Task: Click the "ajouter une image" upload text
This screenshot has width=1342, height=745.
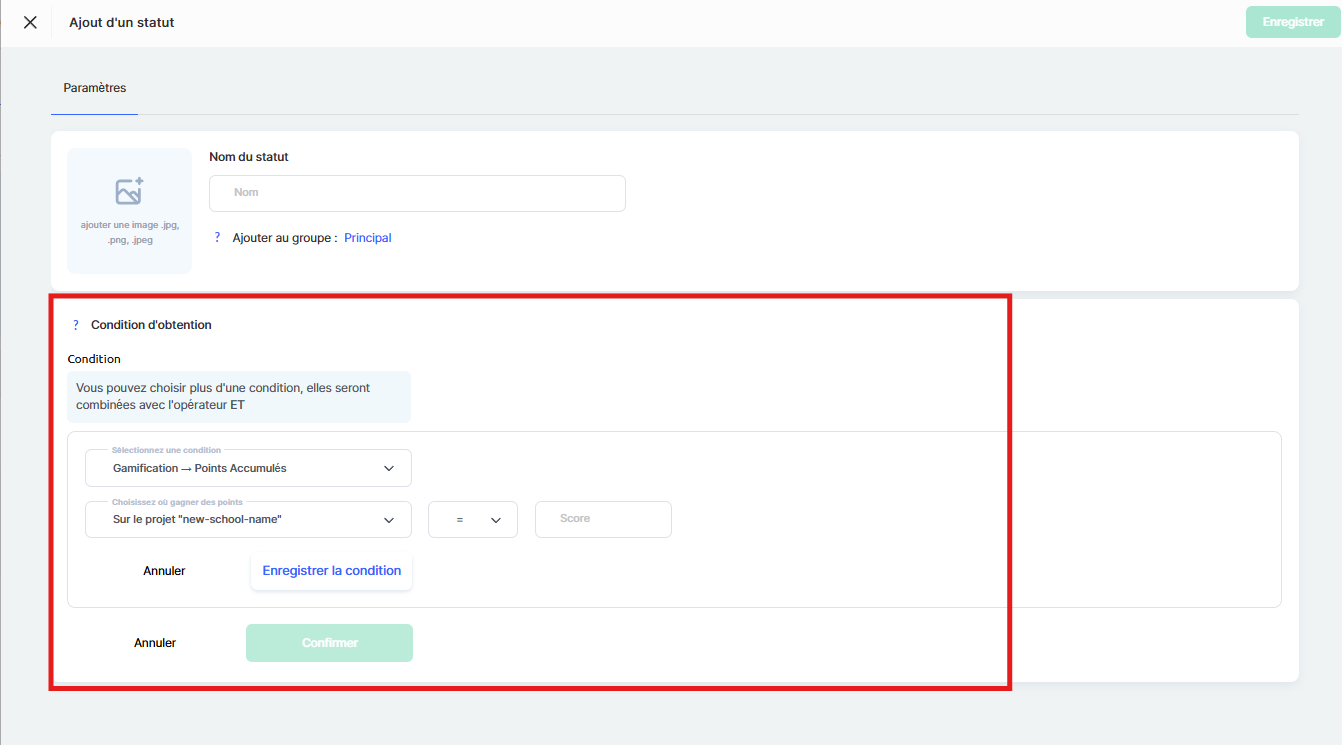Action: [129, 232]
